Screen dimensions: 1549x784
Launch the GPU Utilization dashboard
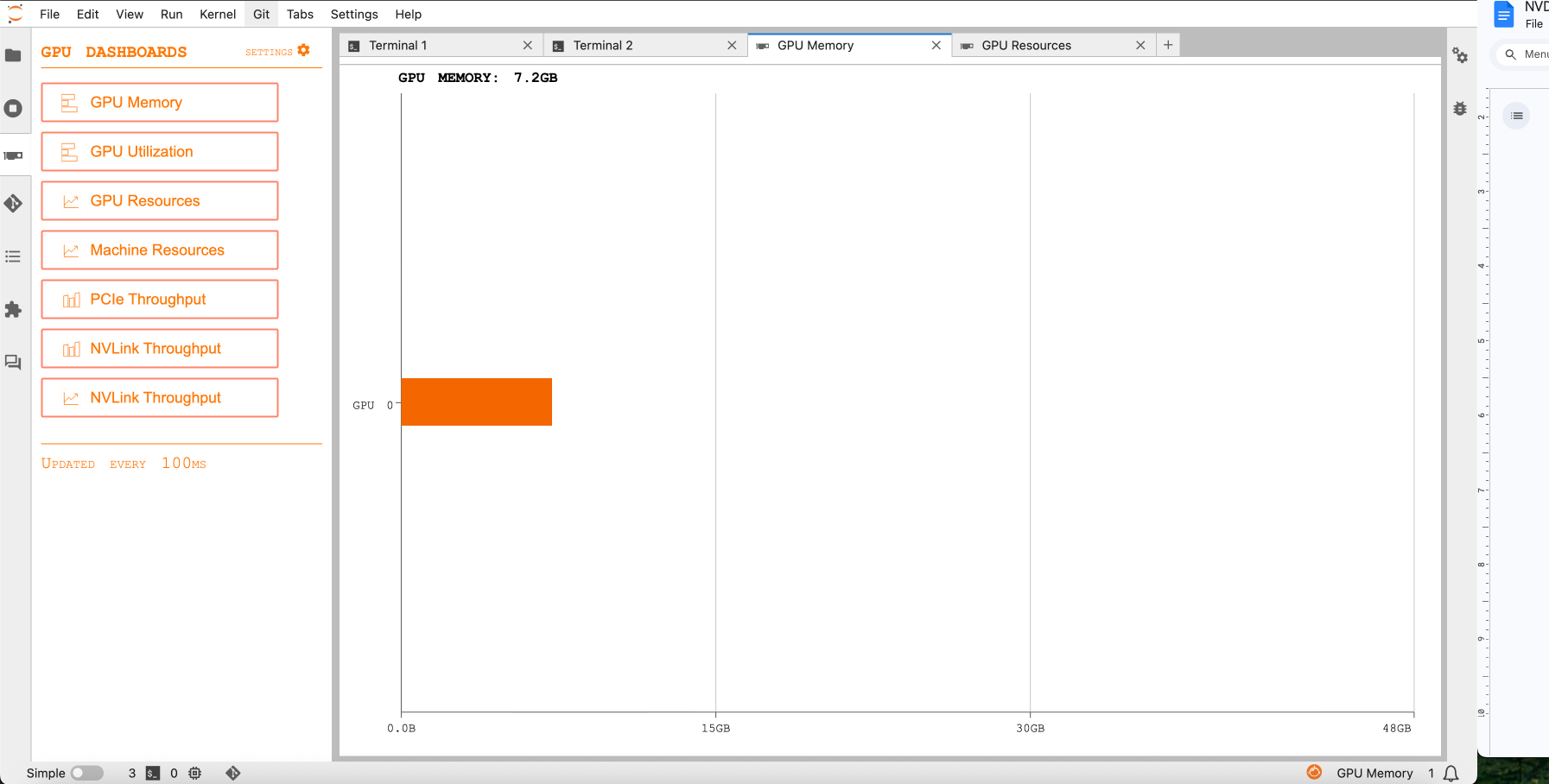point(159,151)
